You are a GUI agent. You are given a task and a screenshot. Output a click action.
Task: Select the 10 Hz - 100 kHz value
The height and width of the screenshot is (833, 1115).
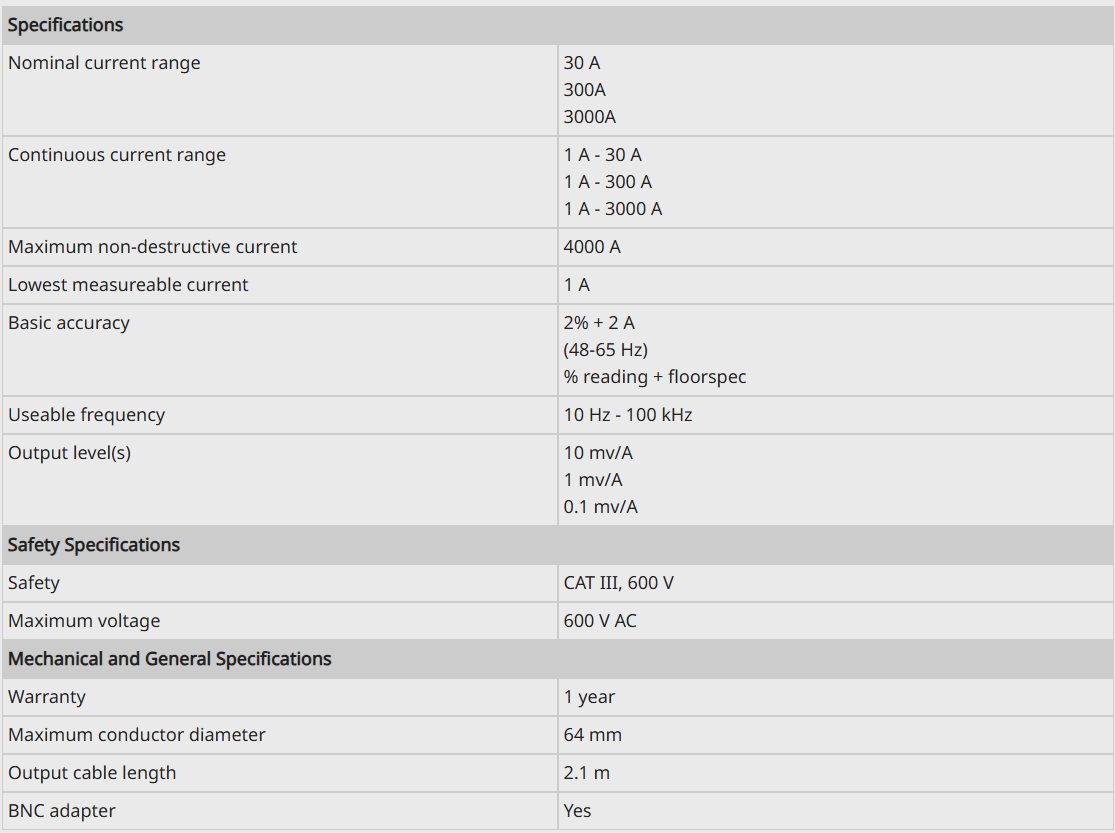click(x=628, y=415)
